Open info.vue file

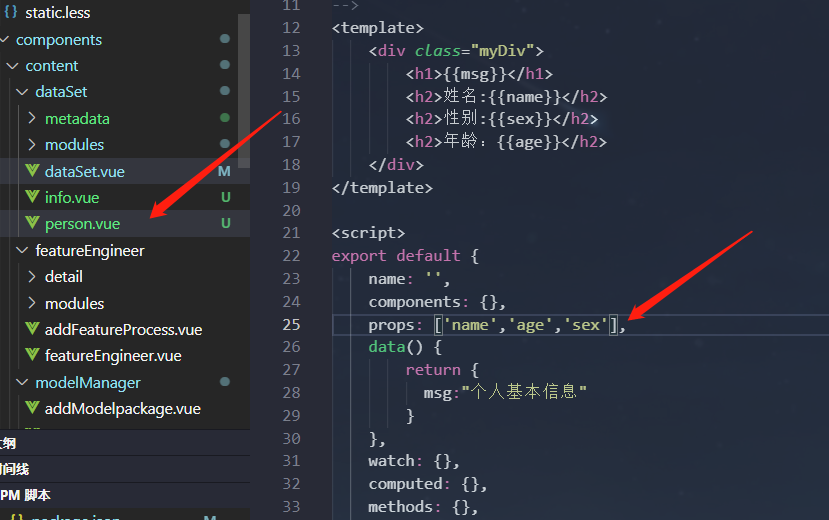point(72,198)
